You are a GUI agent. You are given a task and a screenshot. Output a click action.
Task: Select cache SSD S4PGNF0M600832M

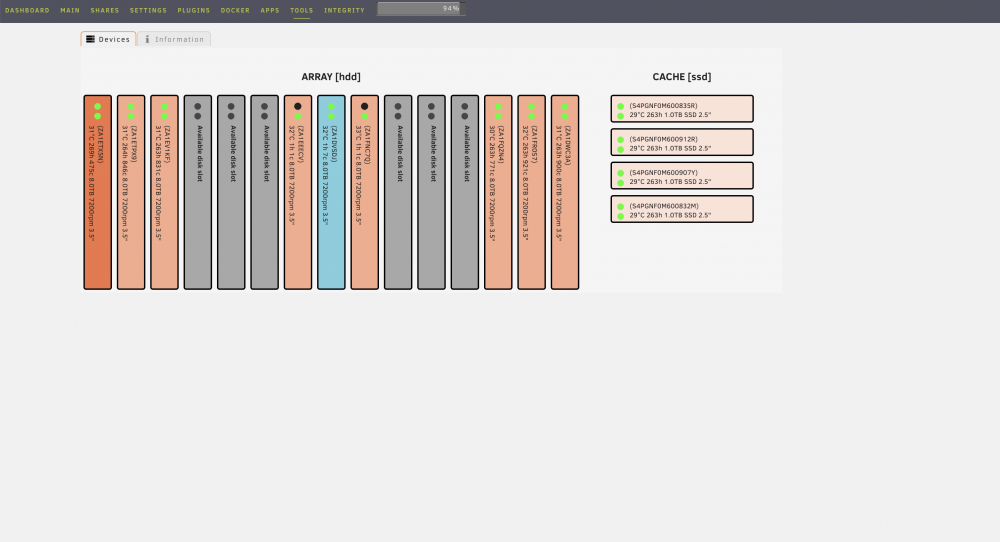(682, 209)
